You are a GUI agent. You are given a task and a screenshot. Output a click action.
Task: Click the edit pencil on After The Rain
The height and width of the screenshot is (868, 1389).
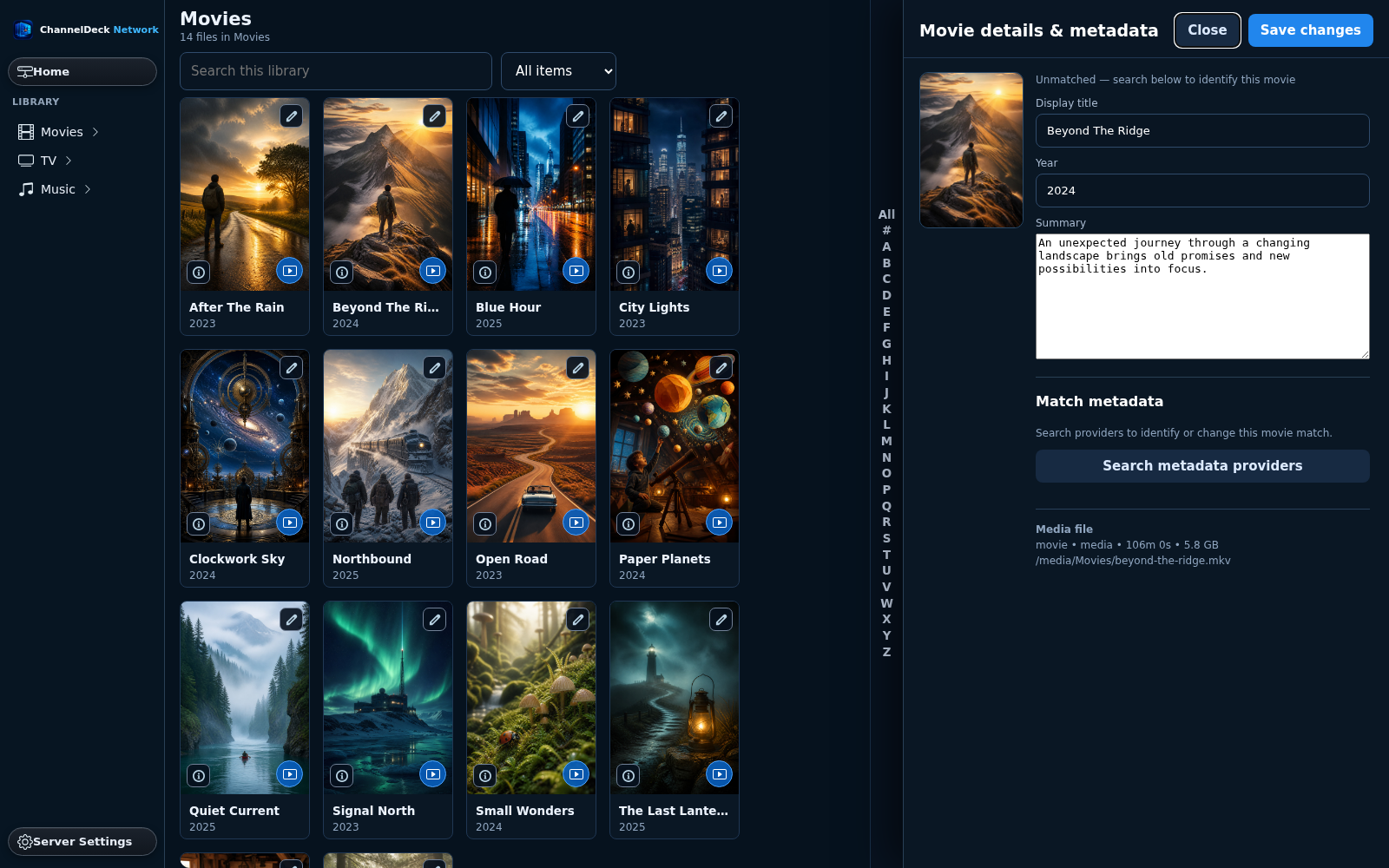click(292, 116)
